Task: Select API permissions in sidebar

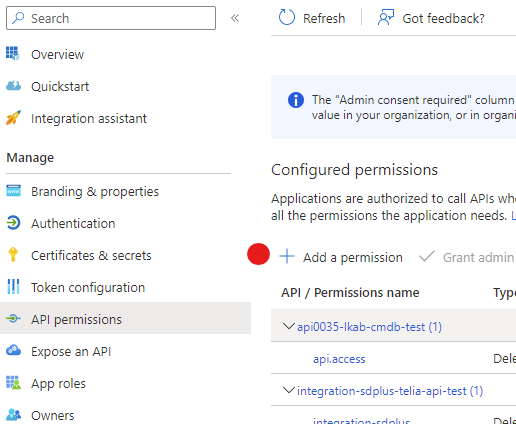Action: (x=125, y=318)
